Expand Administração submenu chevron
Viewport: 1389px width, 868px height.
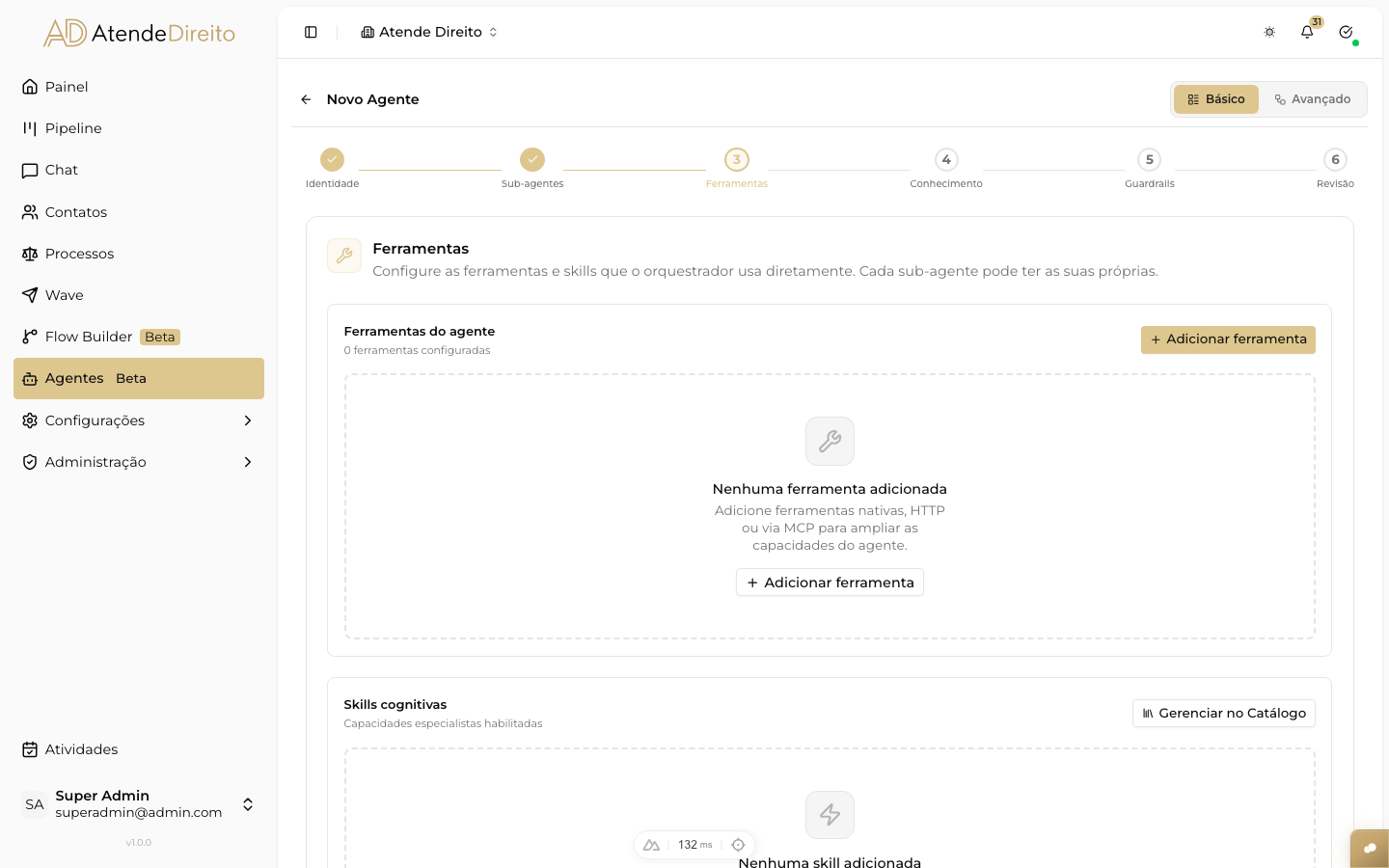(x=248, y=462)
